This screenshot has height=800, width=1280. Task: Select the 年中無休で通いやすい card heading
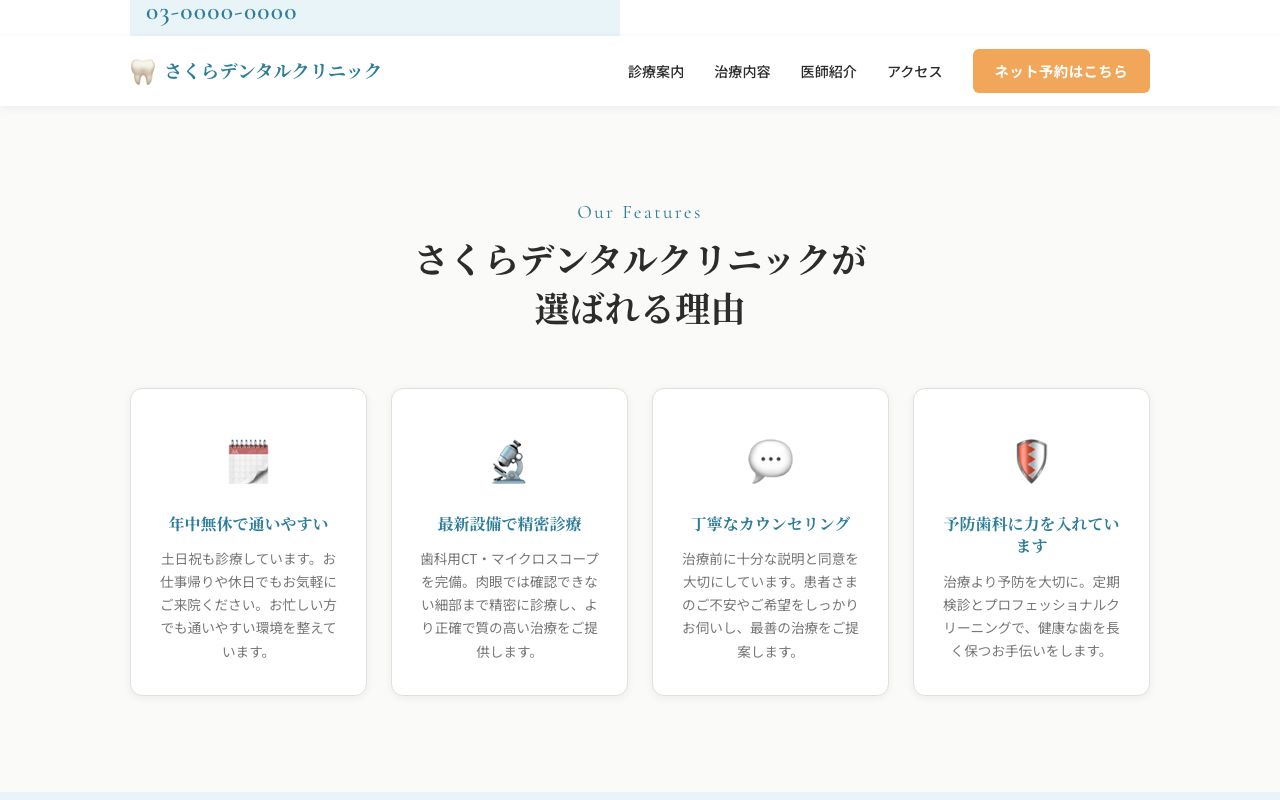click(x=248, y=523)
